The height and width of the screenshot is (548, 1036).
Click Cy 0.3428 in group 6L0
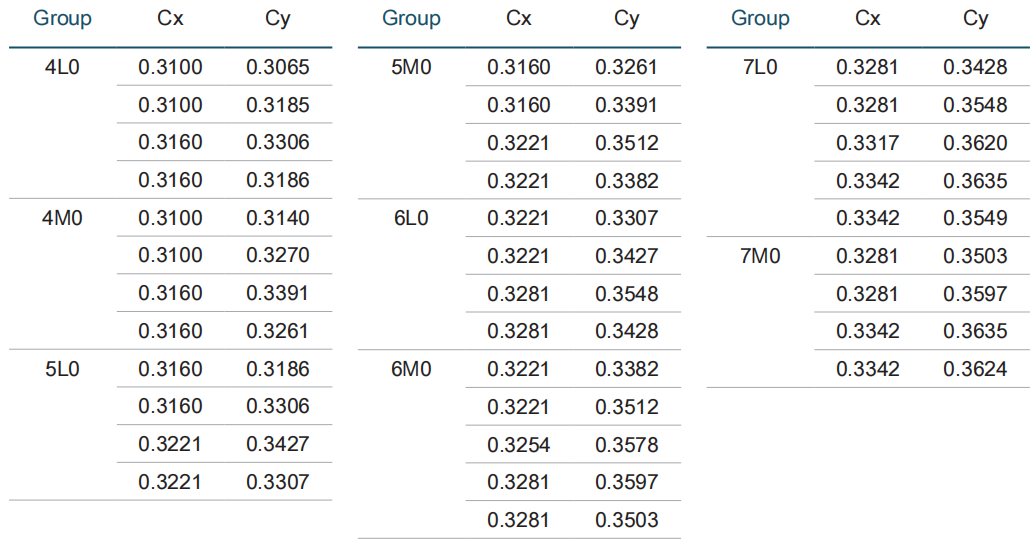click(x=626, y=331)
